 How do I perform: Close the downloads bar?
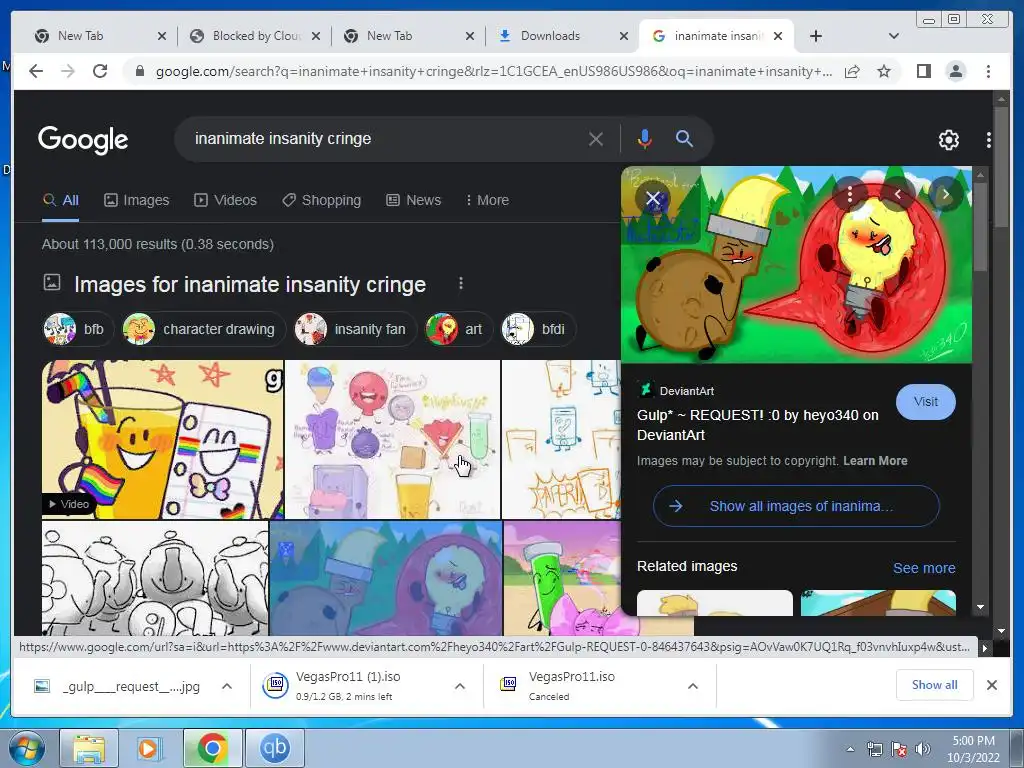[x=991, y=684]
